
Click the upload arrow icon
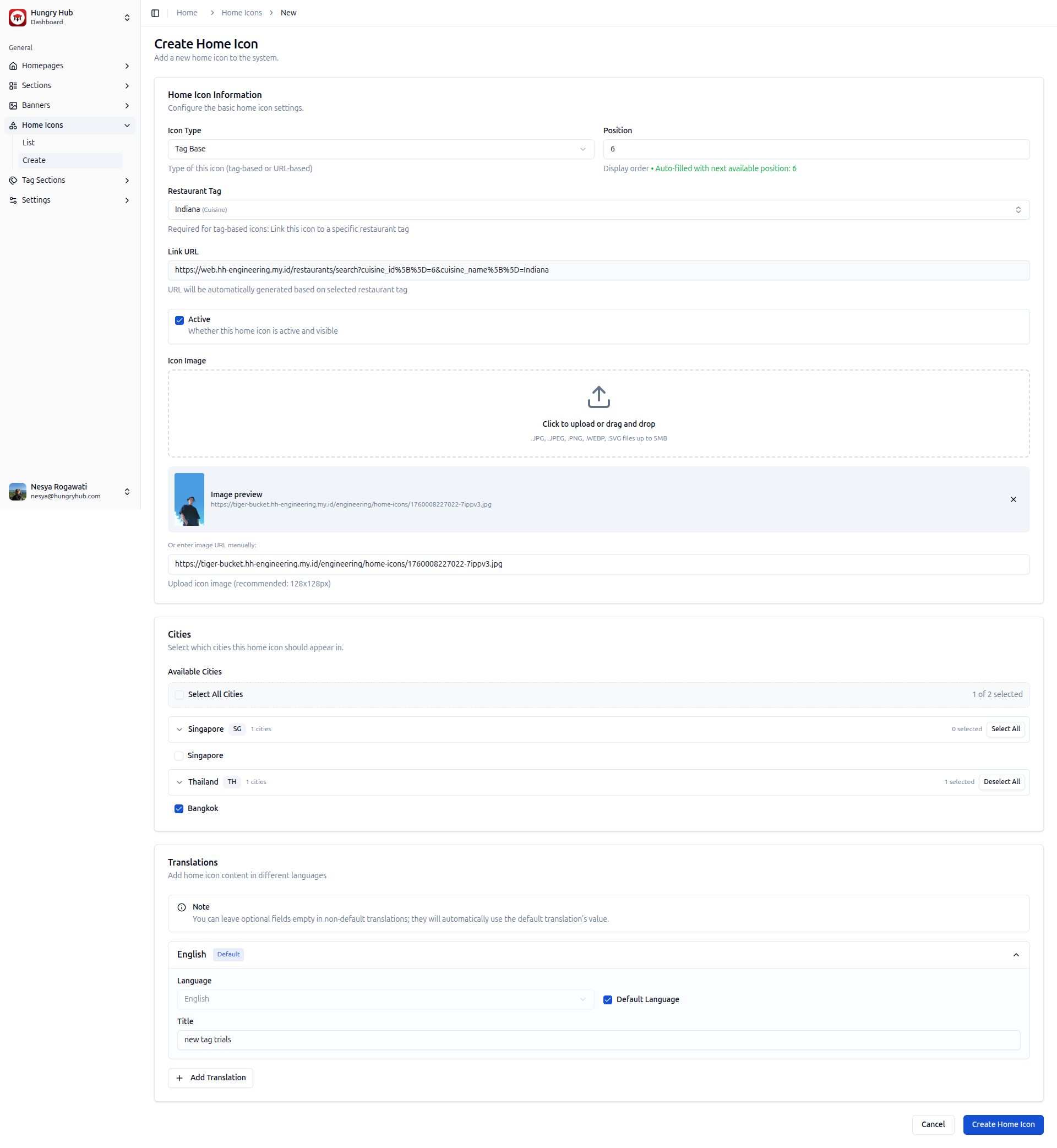pos(598,397)
